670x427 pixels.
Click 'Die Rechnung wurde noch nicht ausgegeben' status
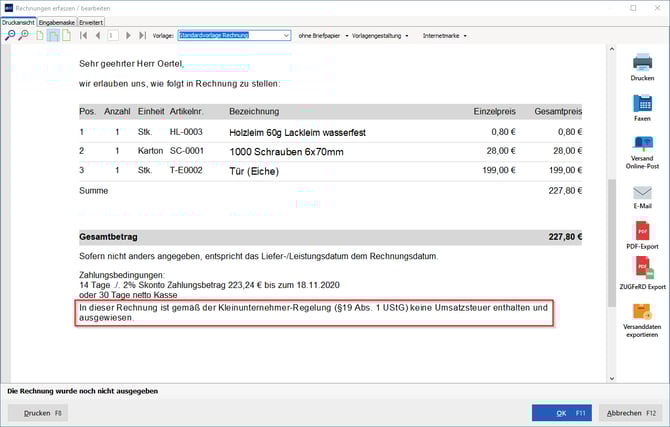[82, 391]
